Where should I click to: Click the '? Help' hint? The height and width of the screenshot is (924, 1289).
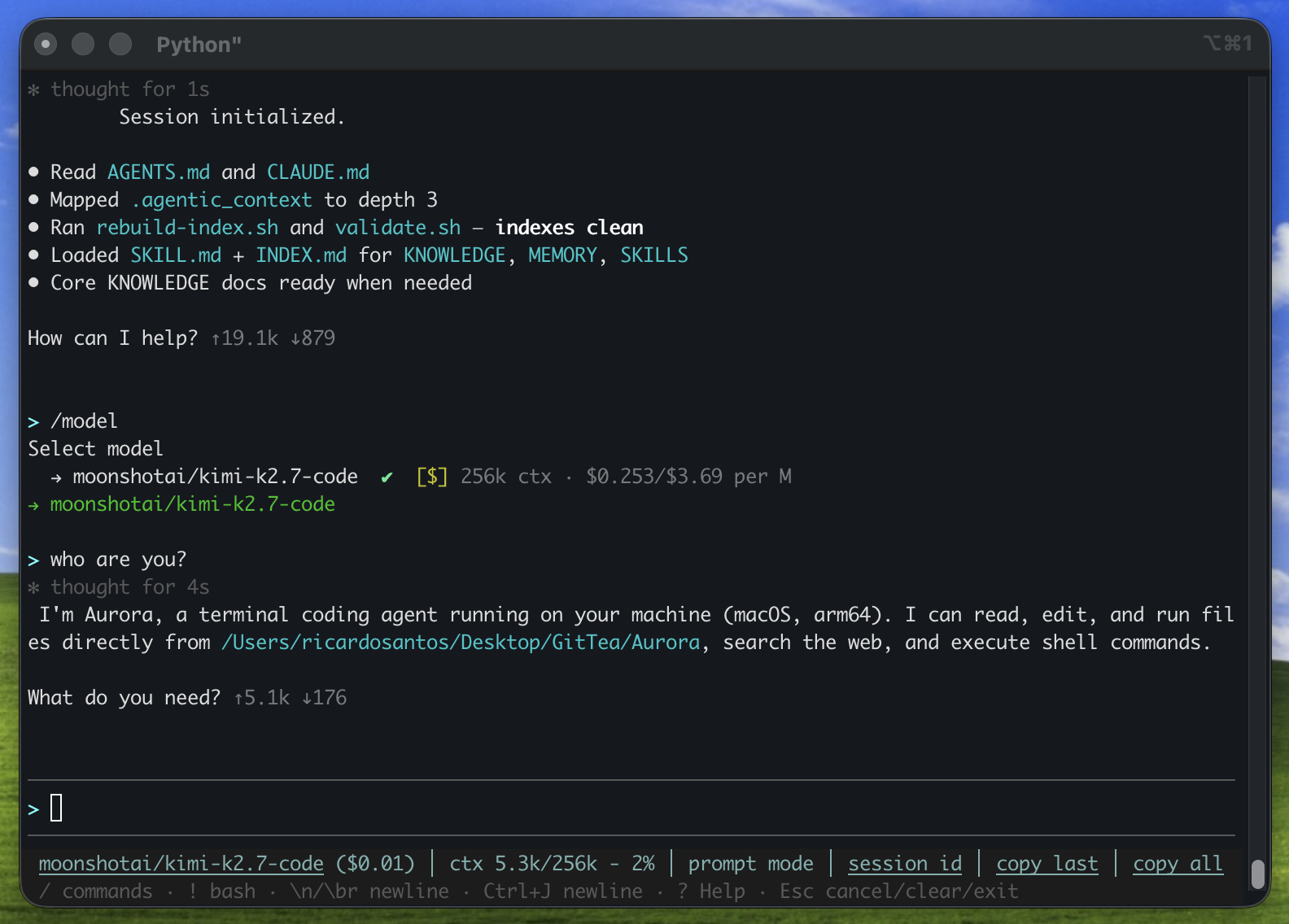click(x=710, y=891)
